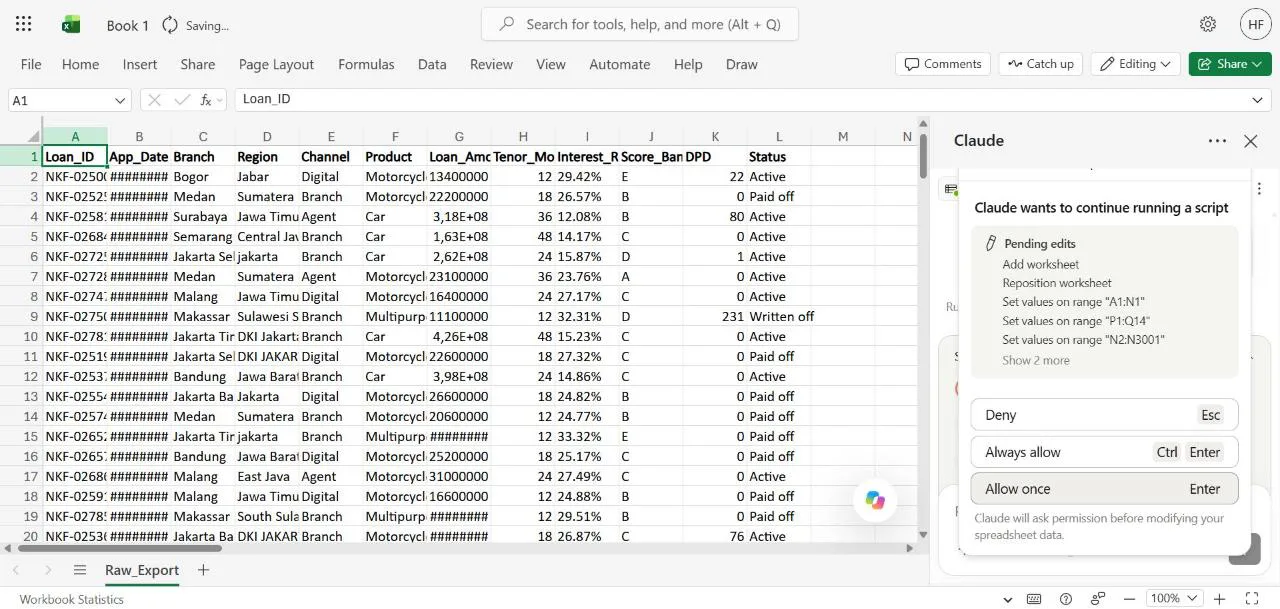Open the green Share dropdown
The width and height of the screenshot is (1280, 609).
click(1229, 64)
